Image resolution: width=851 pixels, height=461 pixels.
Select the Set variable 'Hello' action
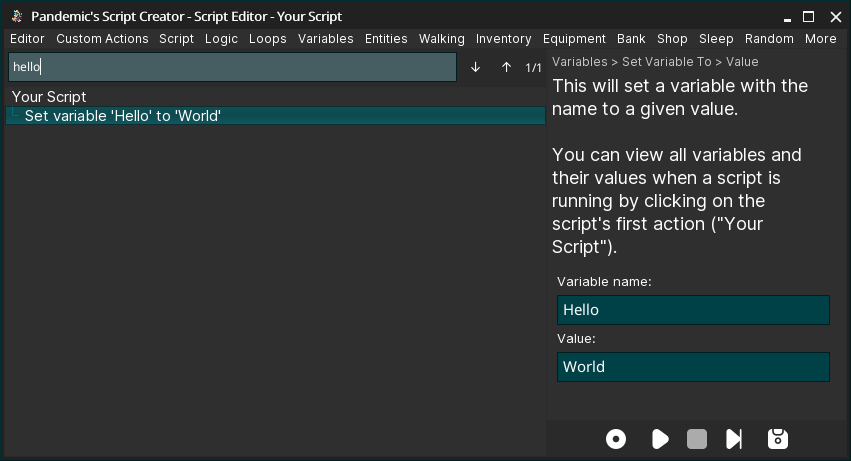click(x=122, y=116)
